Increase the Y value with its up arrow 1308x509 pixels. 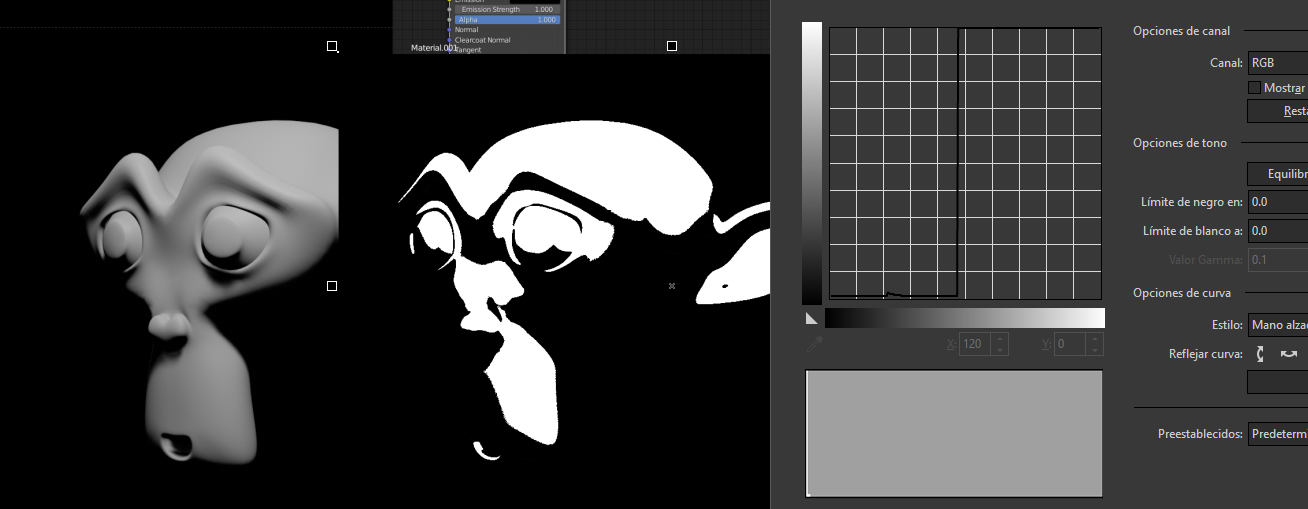point(1096,339)
